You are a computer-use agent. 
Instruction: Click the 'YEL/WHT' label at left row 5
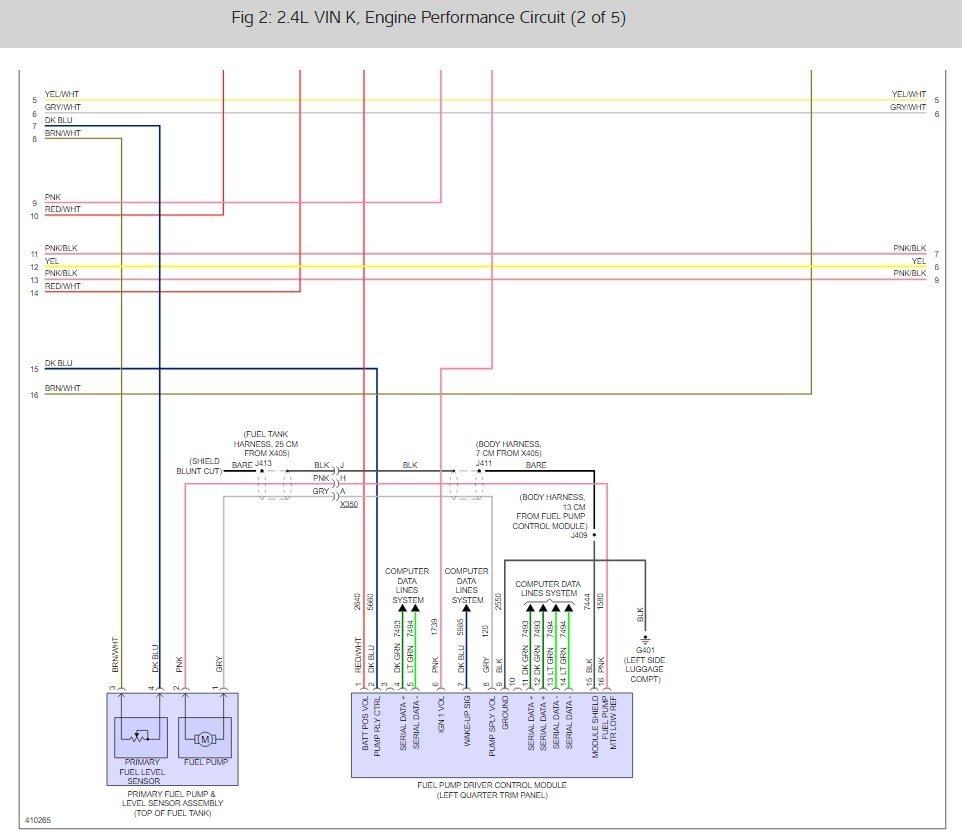coord(61,94)
